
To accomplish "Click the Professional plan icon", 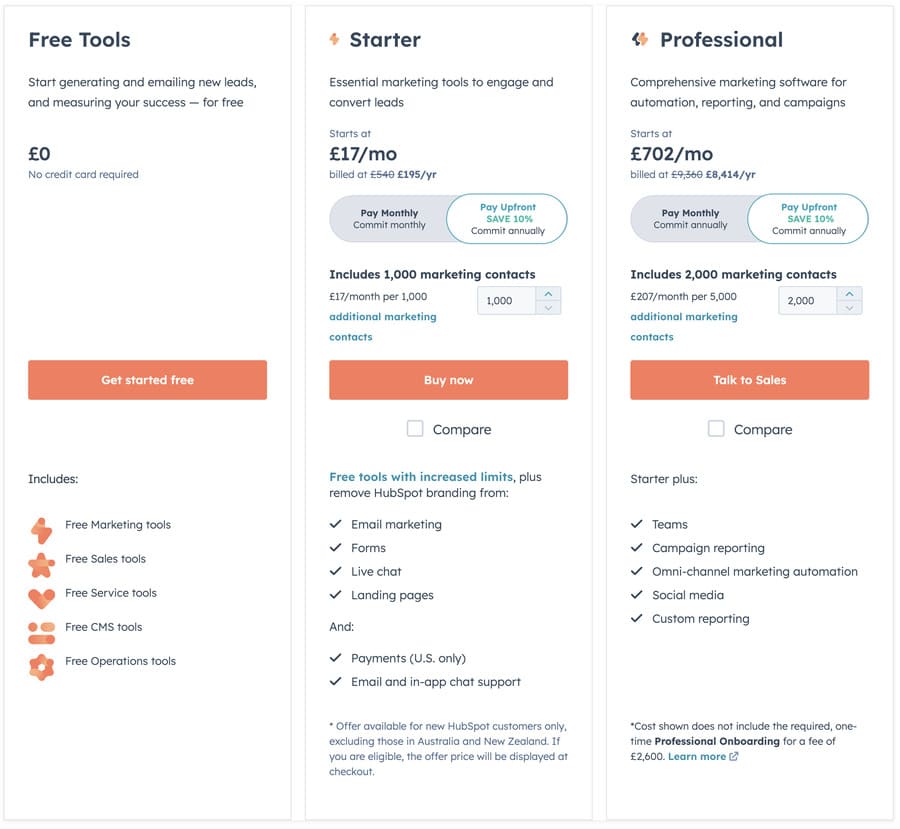I will [x=640, y=40].
